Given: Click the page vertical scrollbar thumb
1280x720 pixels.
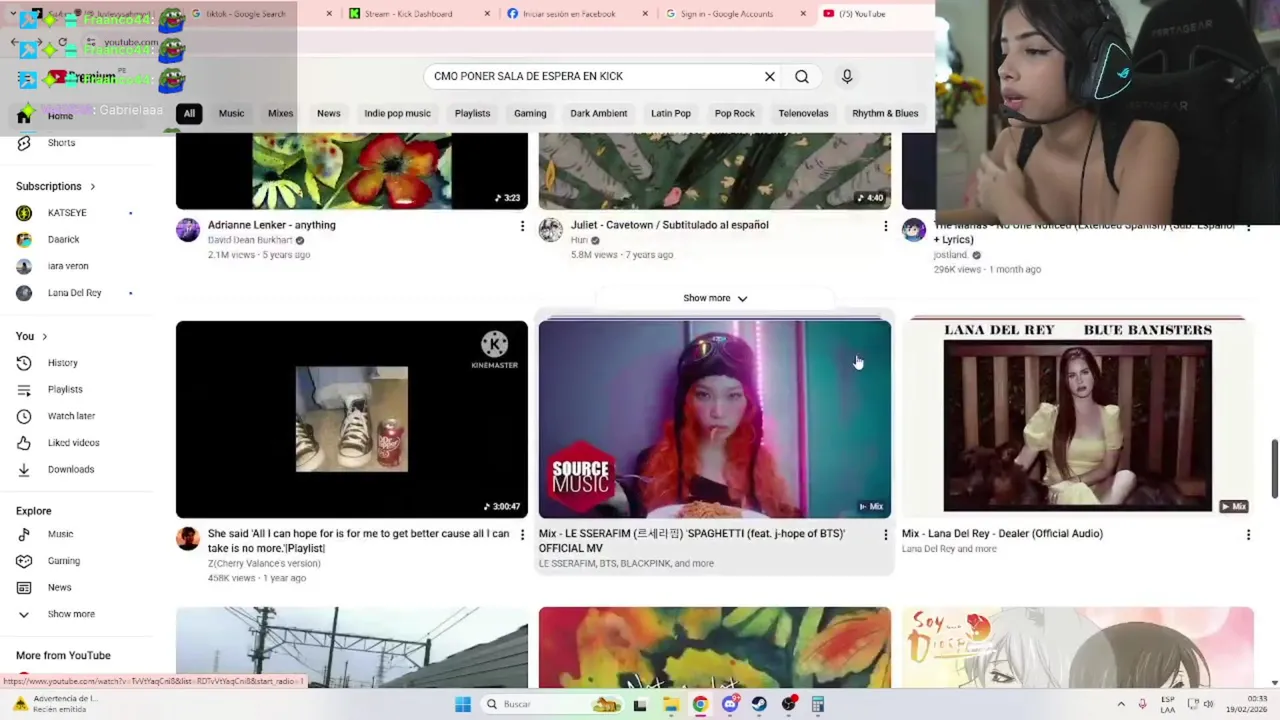Looking at the screenshot, I should pos(1274,467).
